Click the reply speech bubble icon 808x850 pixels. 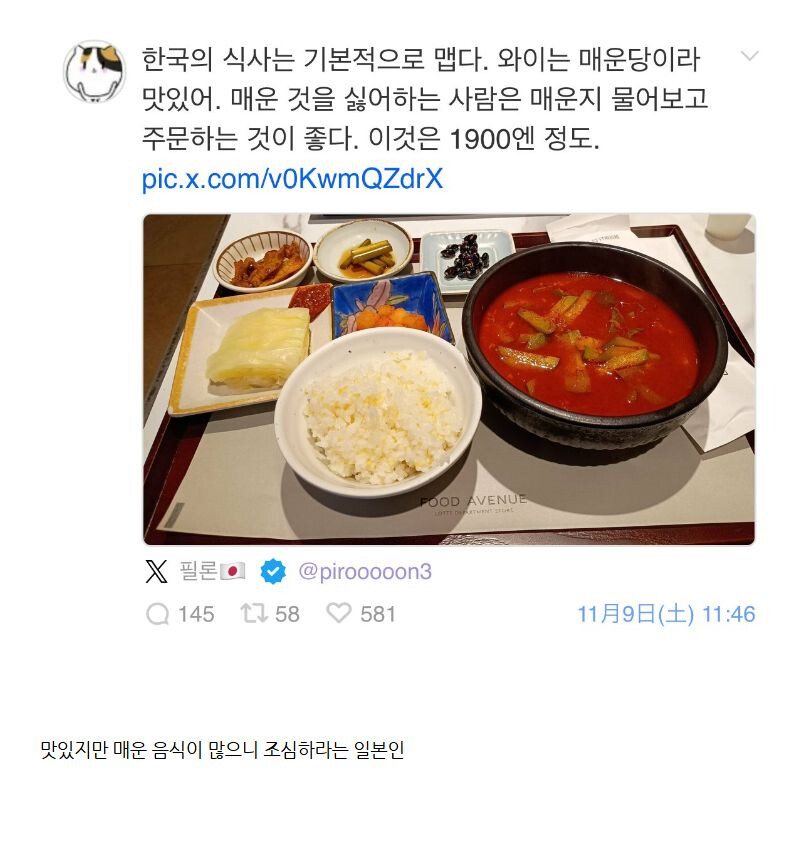coord(158,614)
